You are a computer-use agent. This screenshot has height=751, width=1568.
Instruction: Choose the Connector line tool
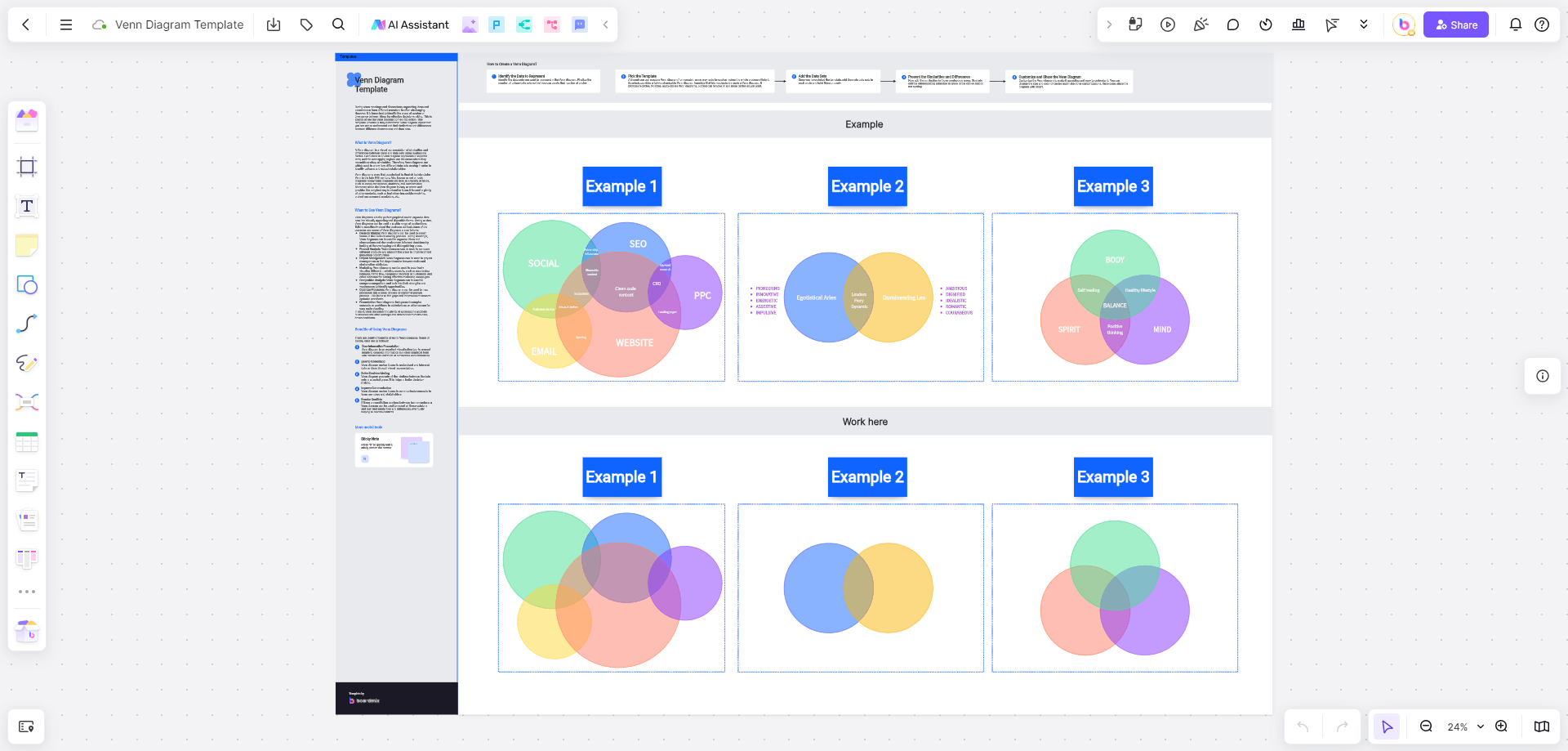pos(27,324)
